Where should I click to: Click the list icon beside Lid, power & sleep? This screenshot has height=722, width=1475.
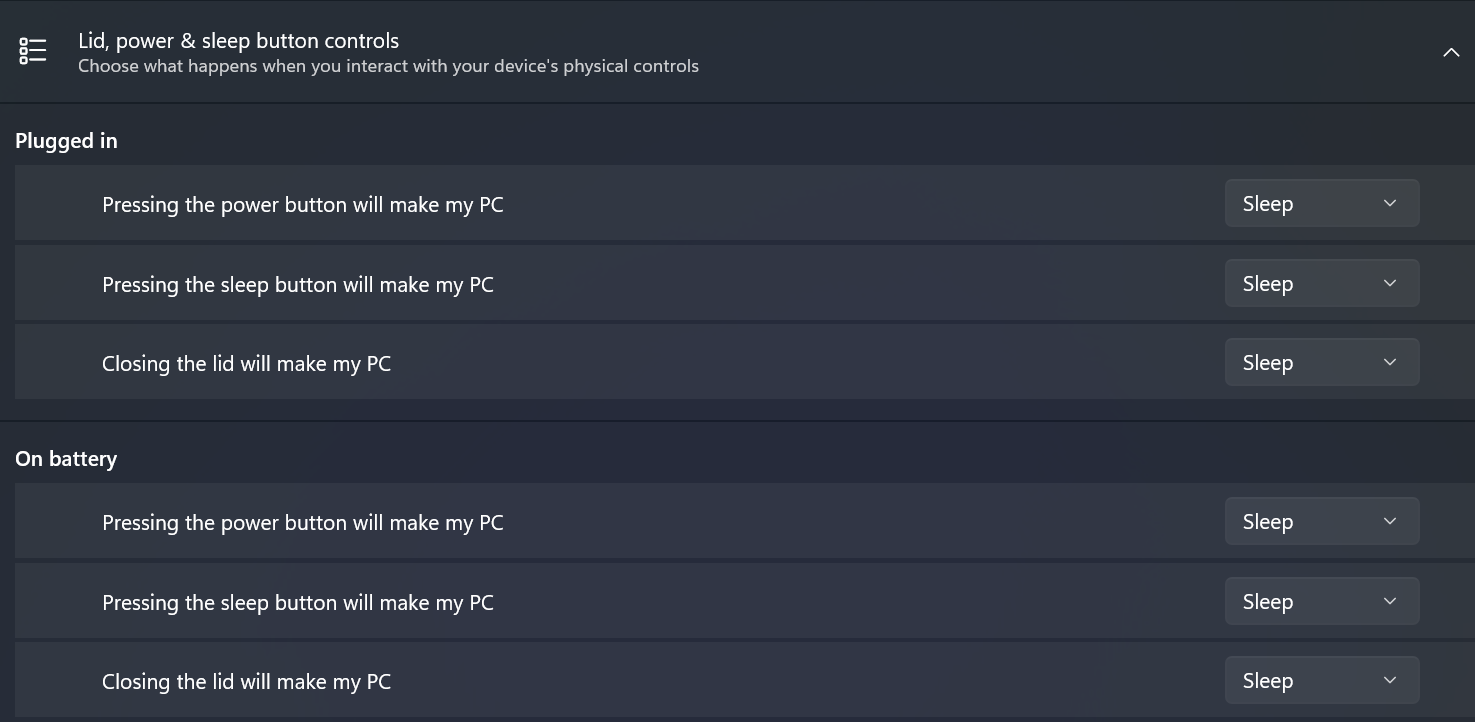tap(33, 51)
